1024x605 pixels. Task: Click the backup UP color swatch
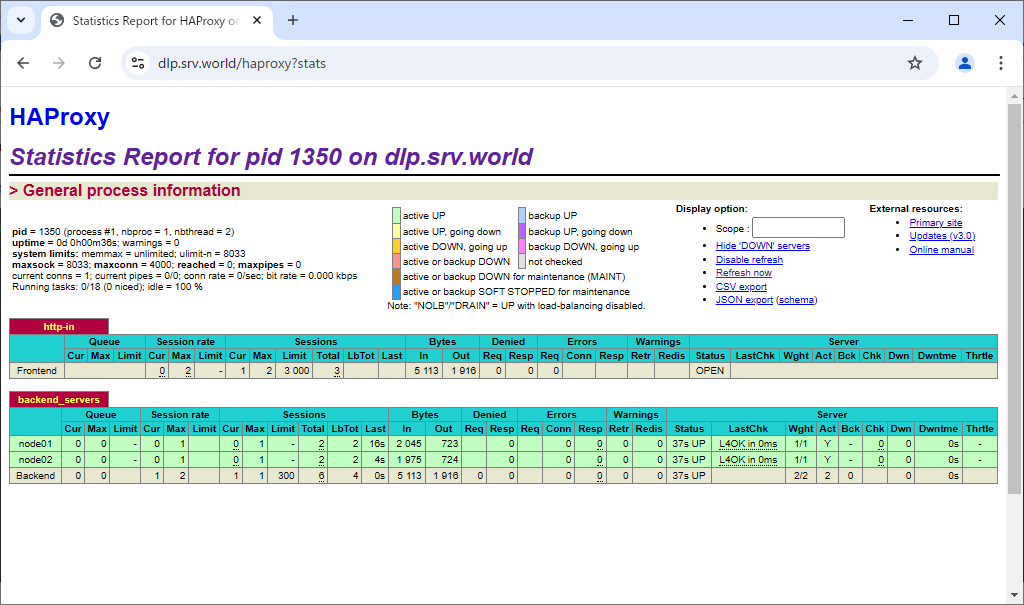(522, 216)
